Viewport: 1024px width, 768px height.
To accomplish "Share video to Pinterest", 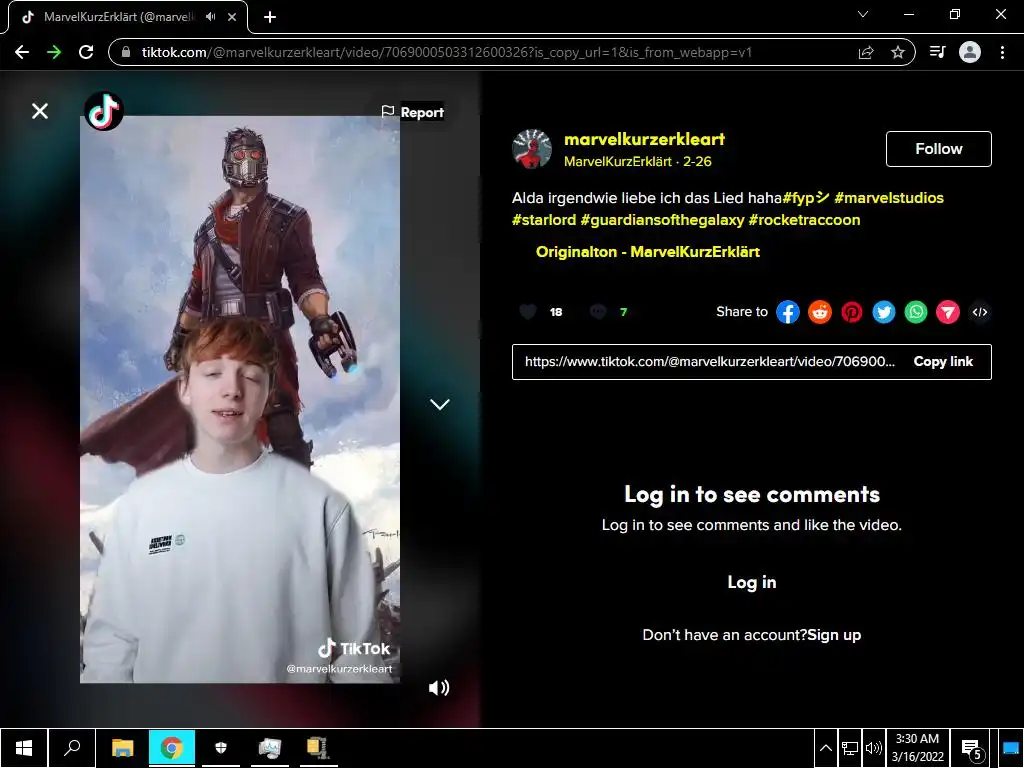I will (x=852, y=312).
